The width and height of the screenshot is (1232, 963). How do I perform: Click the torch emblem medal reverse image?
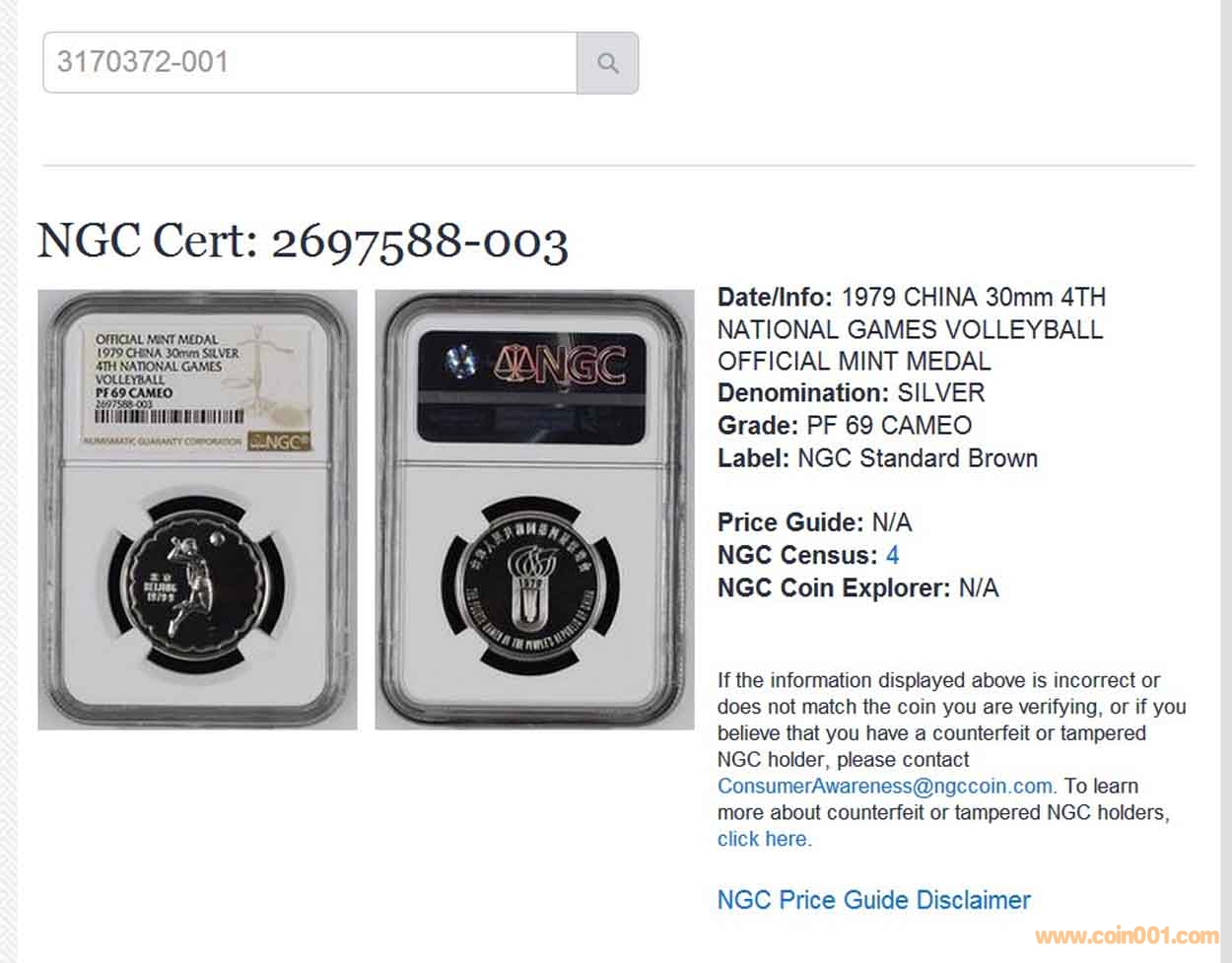[534, 585]
